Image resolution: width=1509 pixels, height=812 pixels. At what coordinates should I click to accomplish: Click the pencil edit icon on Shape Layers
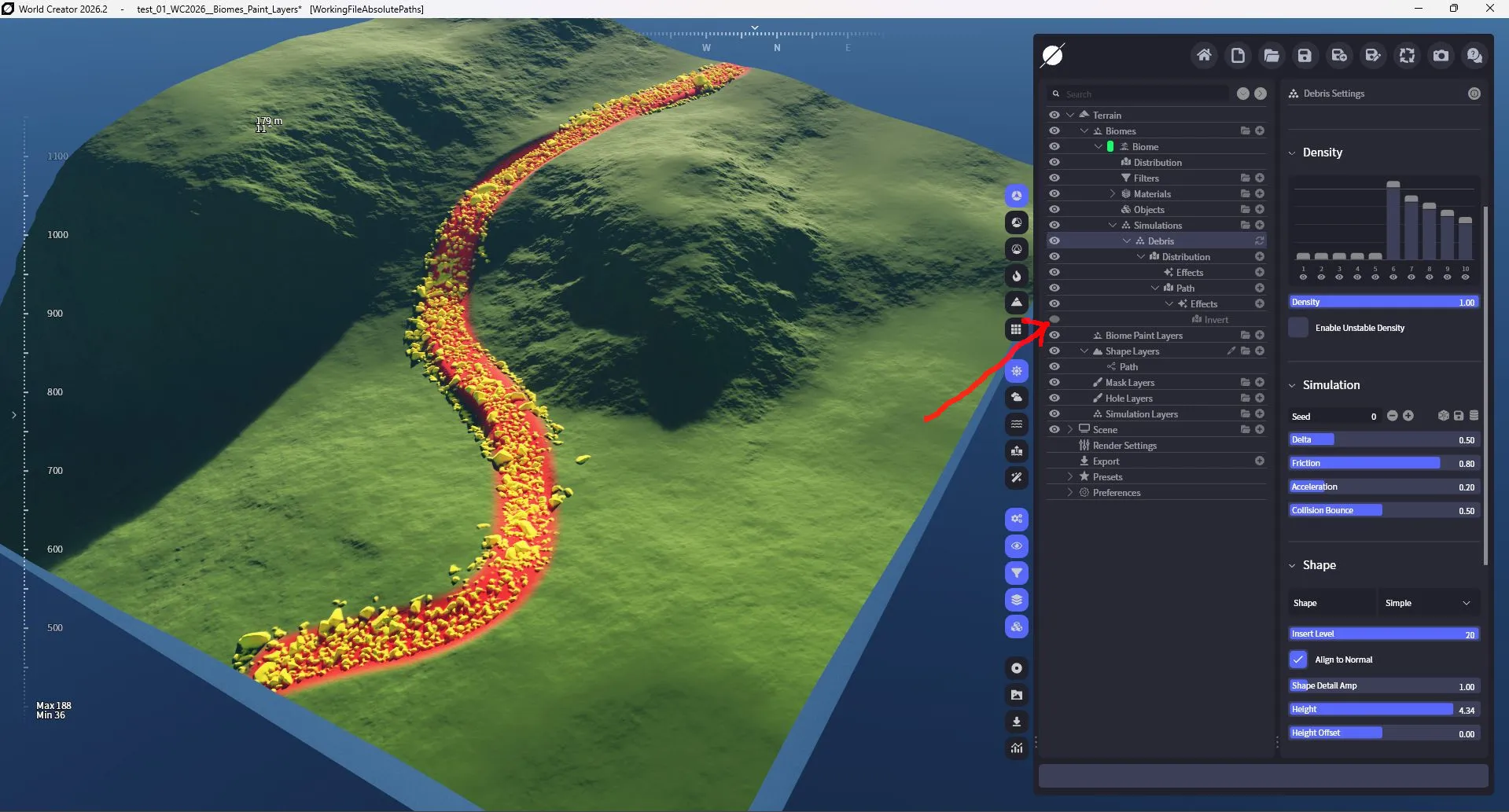(1231, 351)
